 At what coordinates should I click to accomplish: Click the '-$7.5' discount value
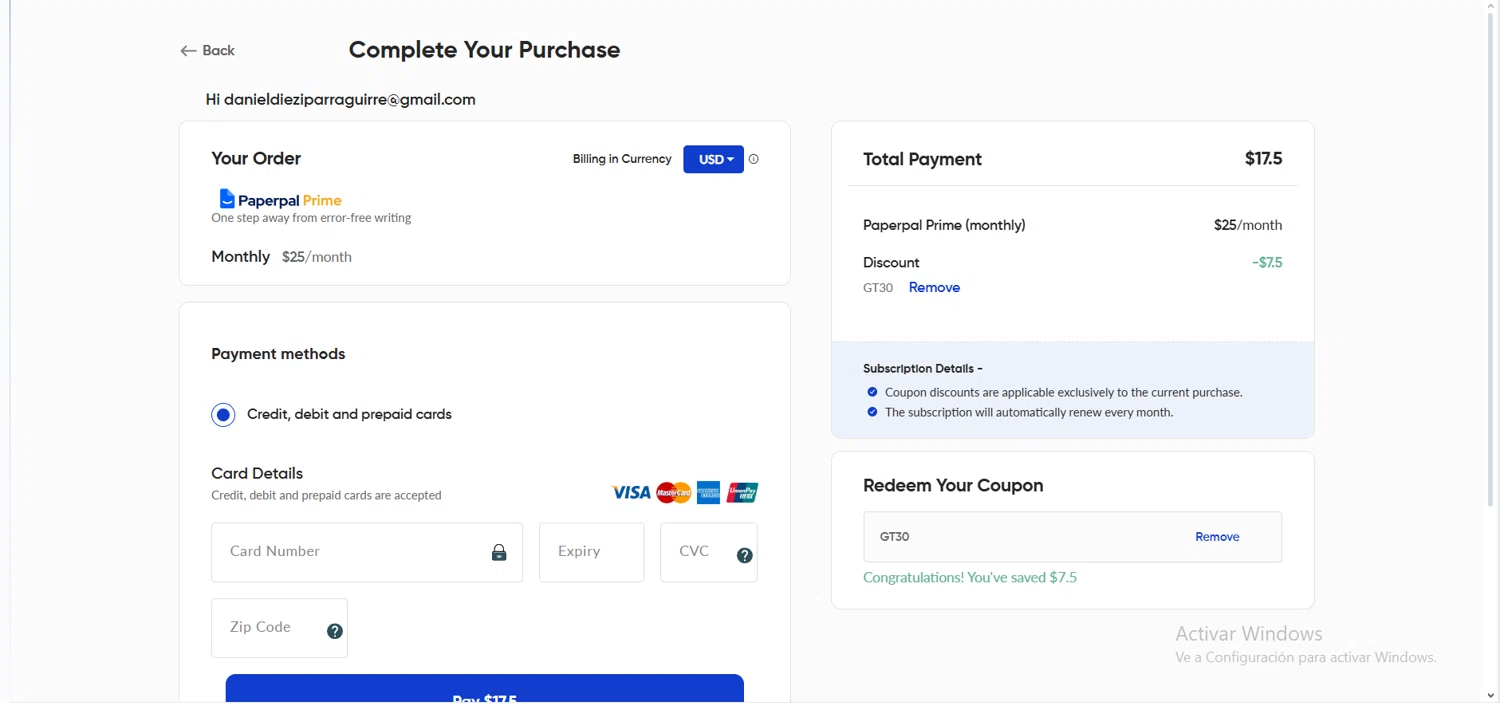click(x=1266, y=263)
